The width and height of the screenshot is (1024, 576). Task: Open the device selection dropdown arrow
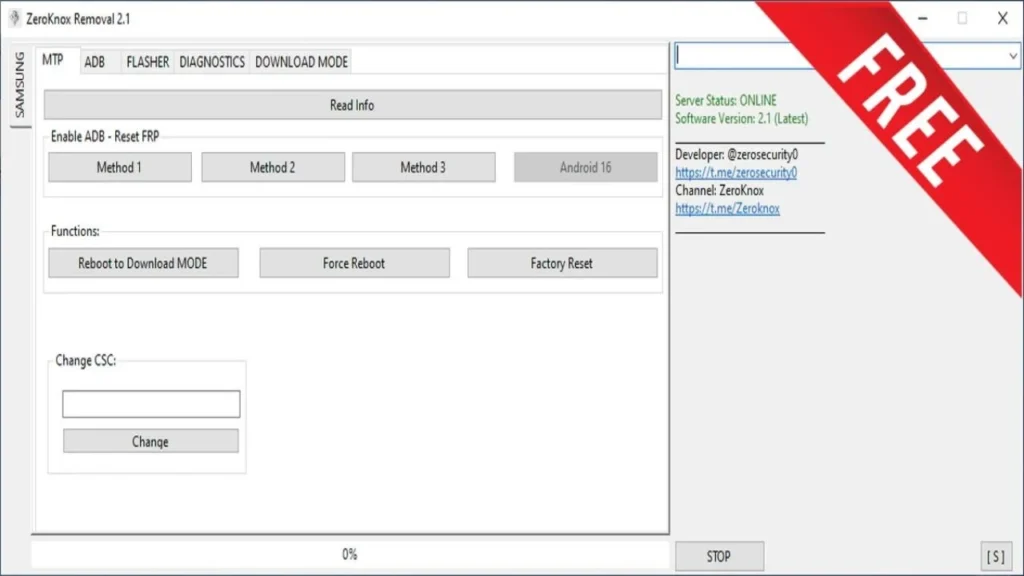(x=1012, y=57)
